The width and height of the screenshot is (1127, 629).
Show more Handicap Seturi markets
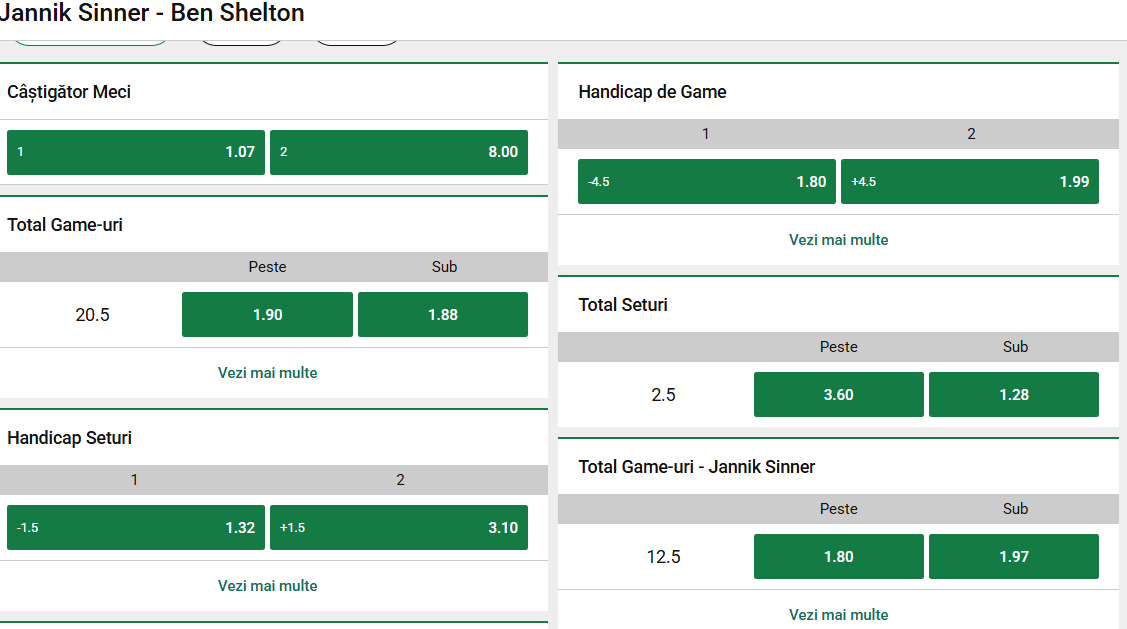[x=268, y=586]
